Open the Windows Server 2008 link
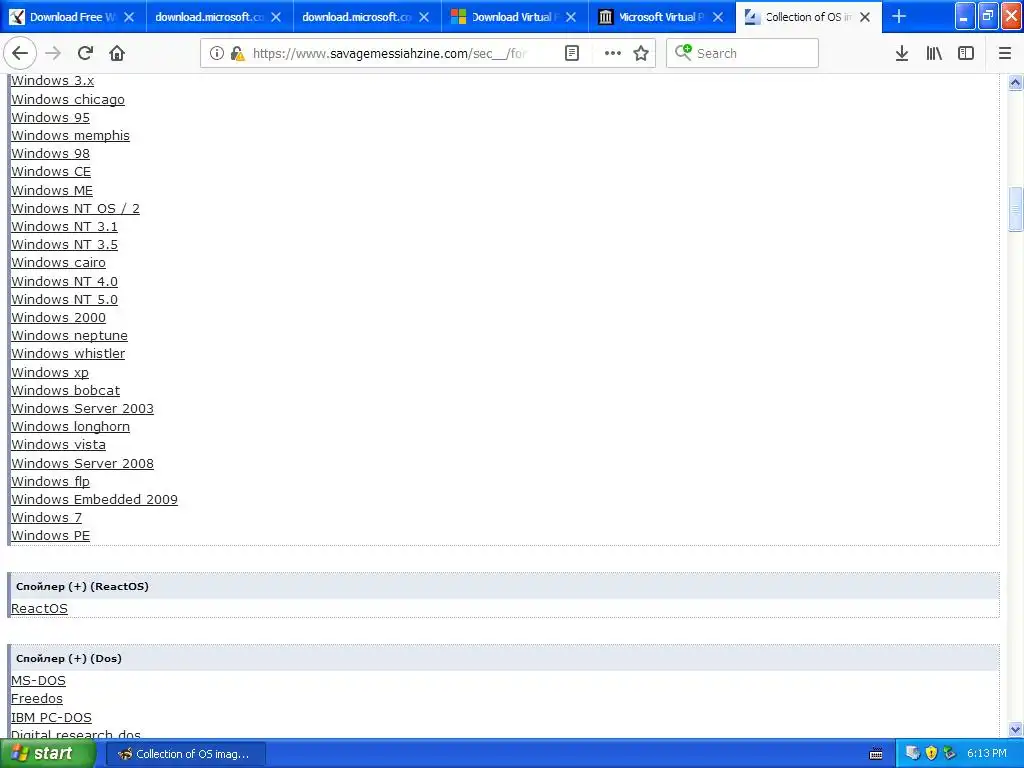The height and width of the screenshot is (768, 1024). (82, 463)
